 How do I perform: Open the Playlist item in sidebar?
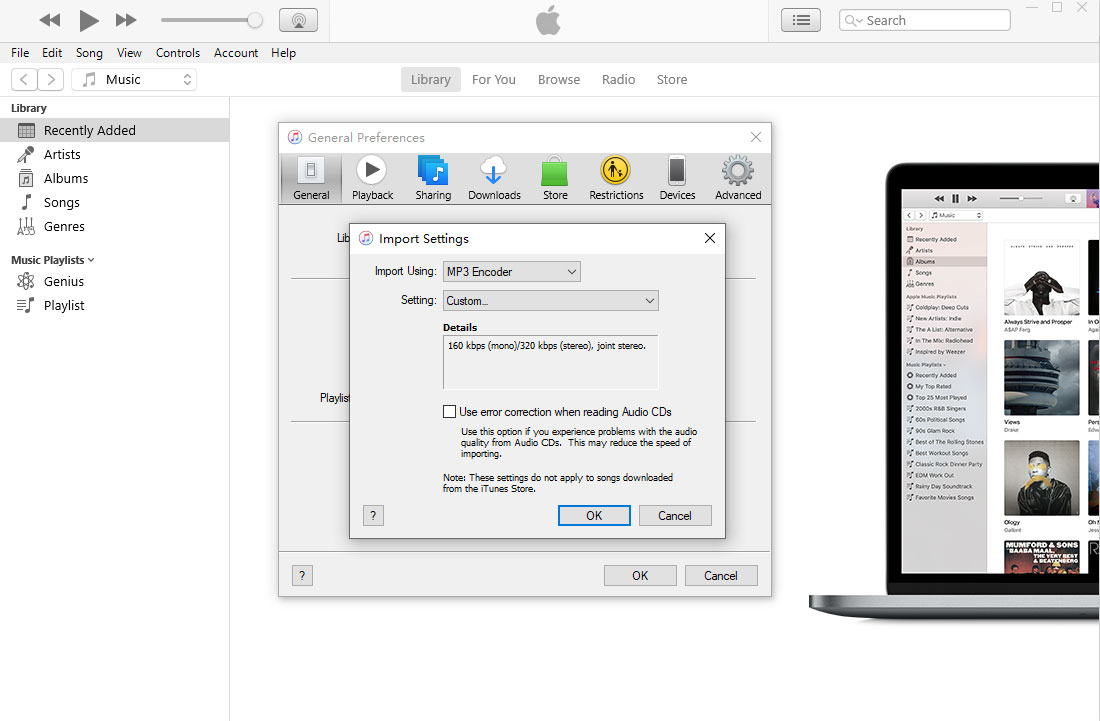point(114,305)
